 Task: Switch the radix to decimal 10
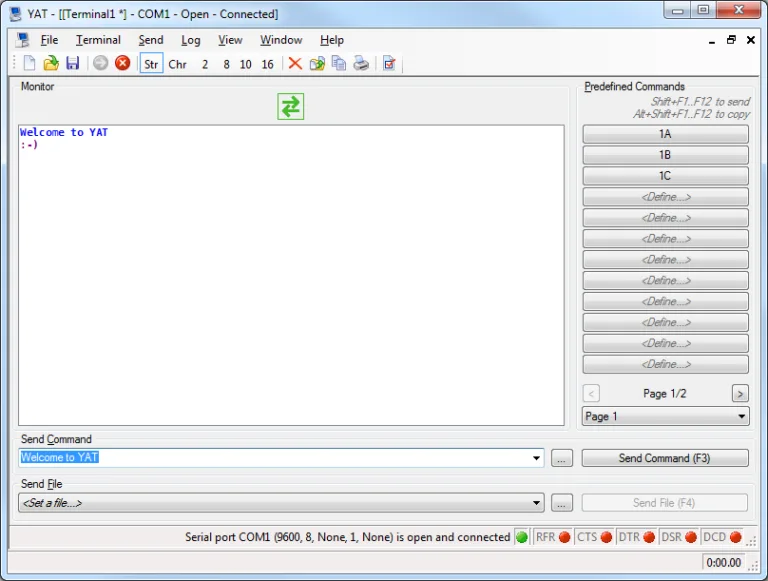pos(245,64)
